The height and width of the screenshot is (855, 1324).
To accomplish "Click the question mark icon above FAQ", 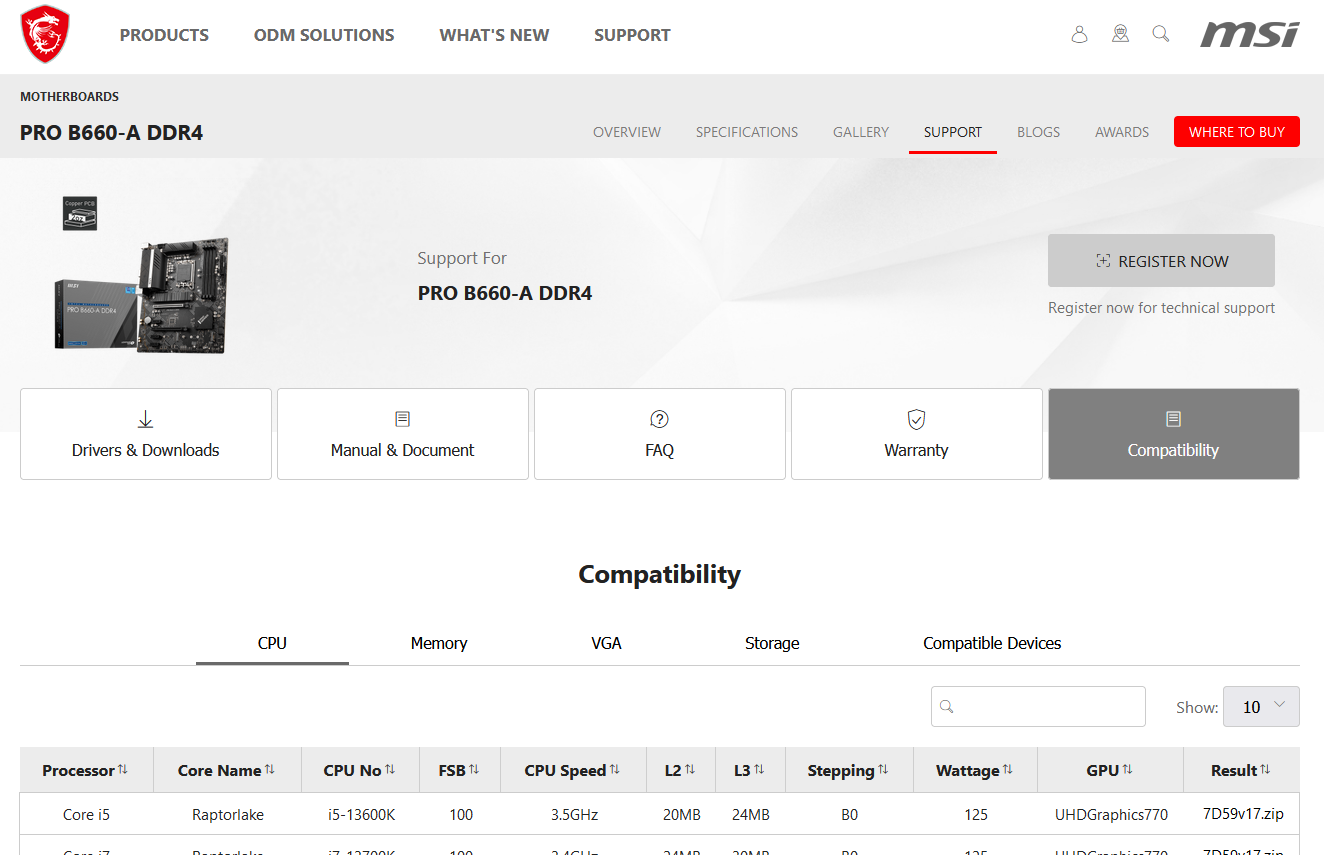I will (659, 419).
